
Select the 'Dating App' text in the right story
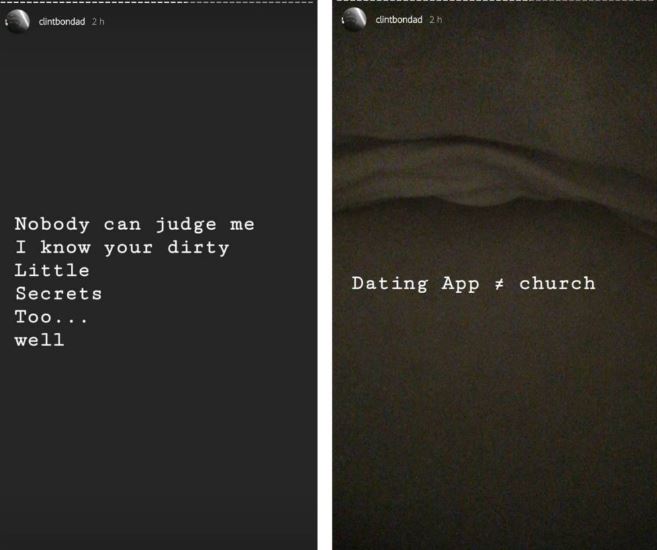pyautogui.click(x=415, y=284)
